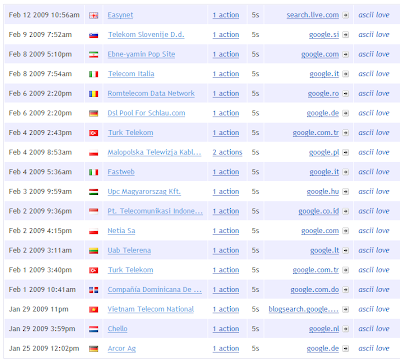The height and width of the screenshot is (362, 400).
Task: Click the Polish flag beside Netia Sa
Action: (x=94, y=231)
